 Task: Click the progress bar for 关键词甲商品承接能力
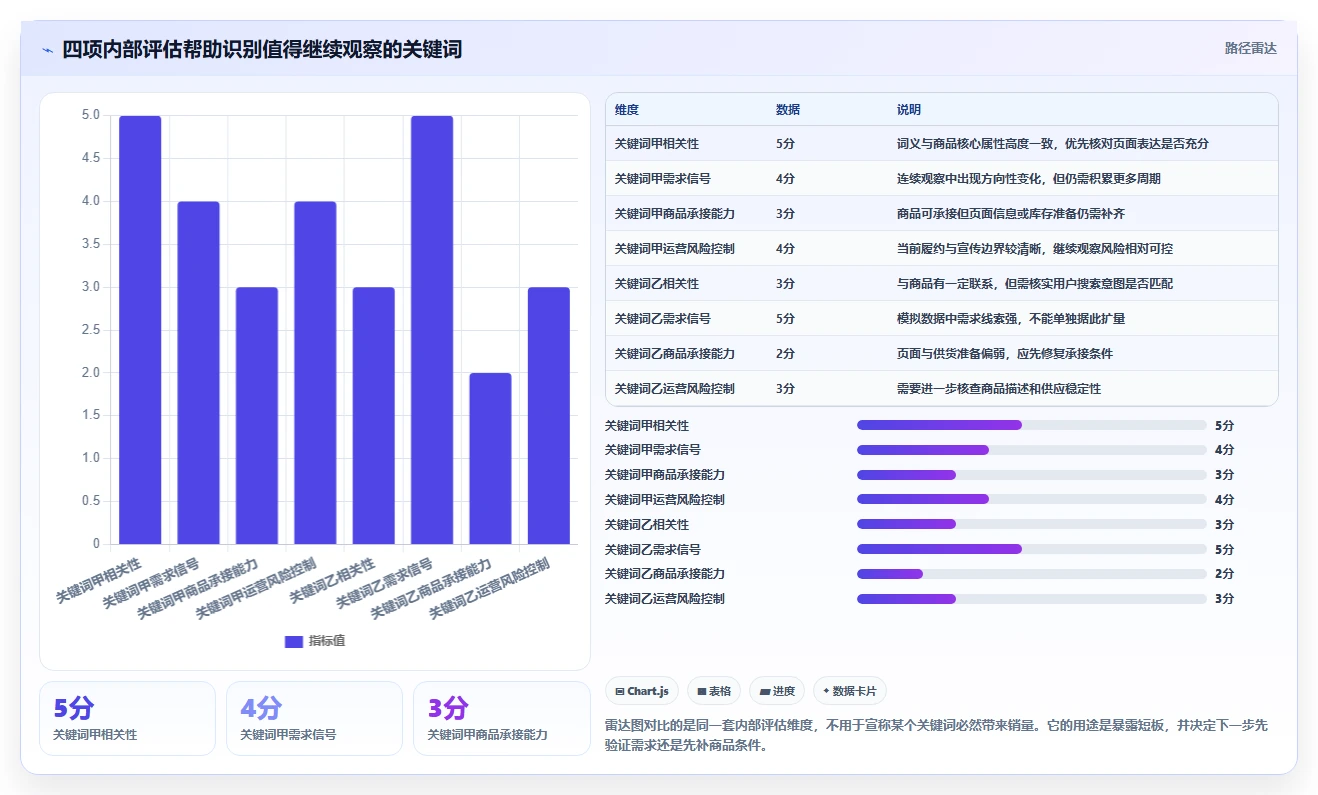(1032, 475)
